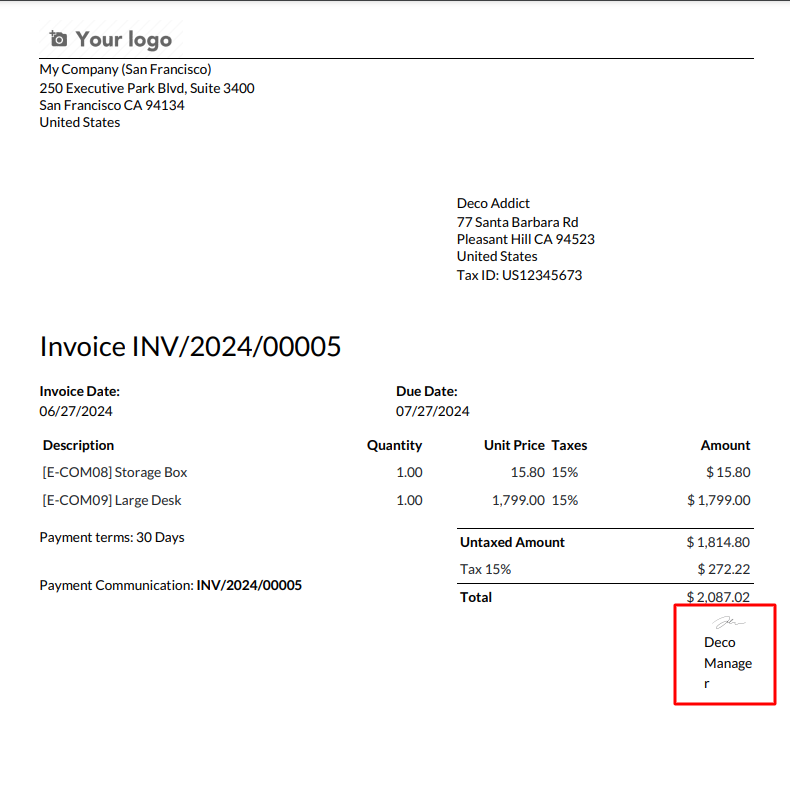The image size is (790, 792).
Task: Click the heading 'Invoice INV/2024/00005'
Action: click(190, 346)
